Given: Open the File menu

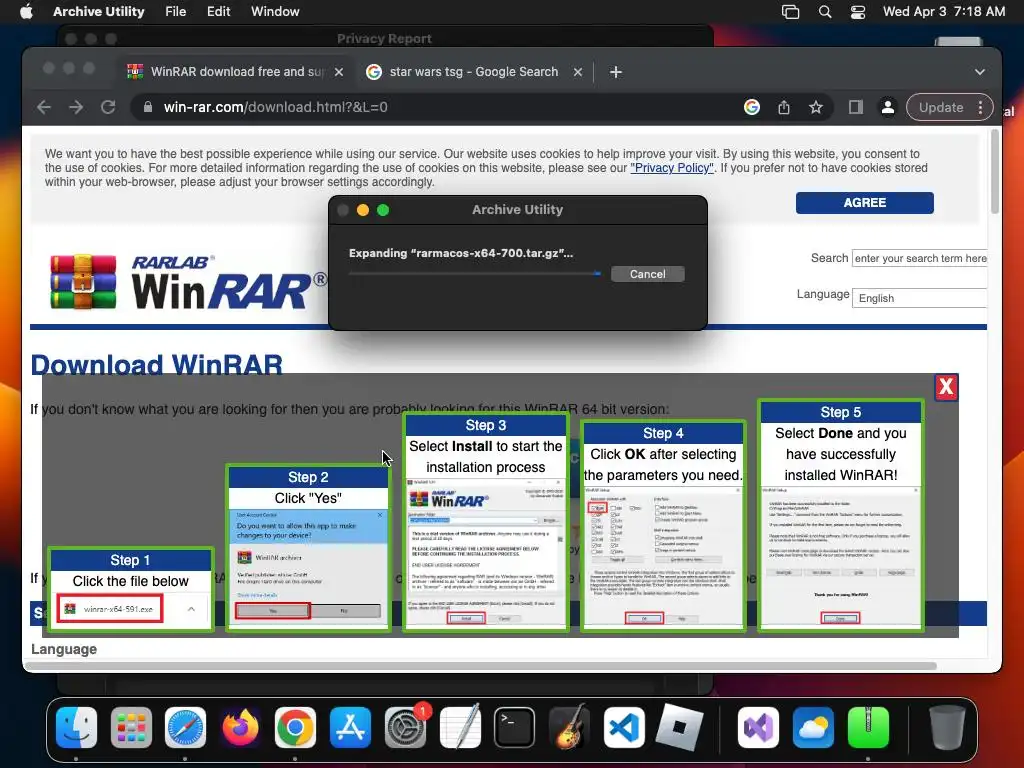Looking at the screenshot, I should pyautogui.click(x=175, y=11).
